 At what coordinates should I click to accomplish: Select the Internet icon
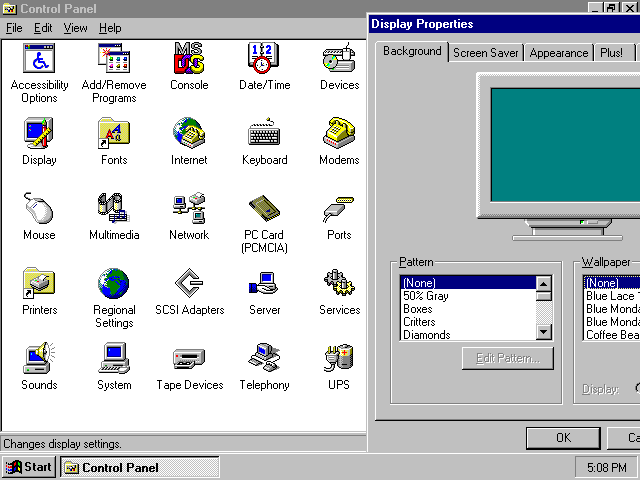coord(189,133)
